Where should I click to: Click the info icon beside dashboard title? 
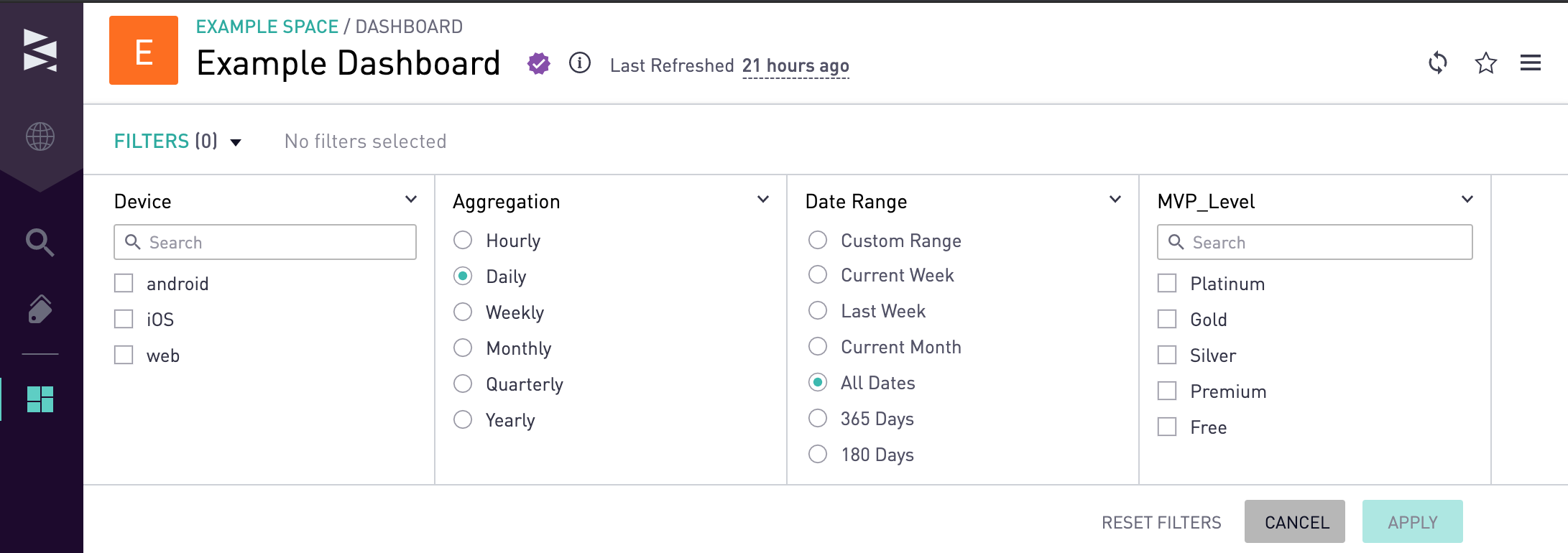(580, 63)
